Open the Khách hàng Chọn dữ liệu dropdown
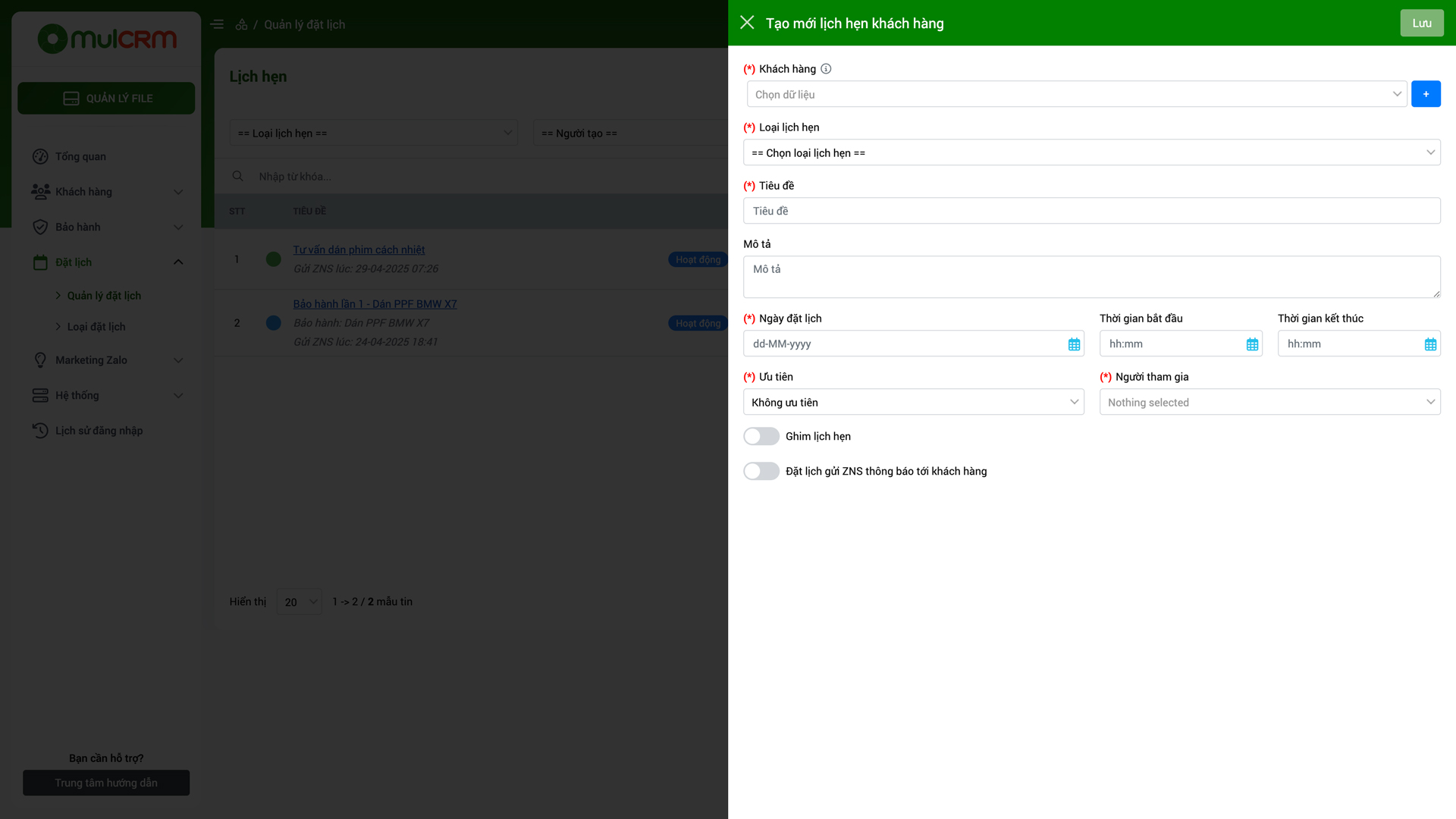 1077,94
